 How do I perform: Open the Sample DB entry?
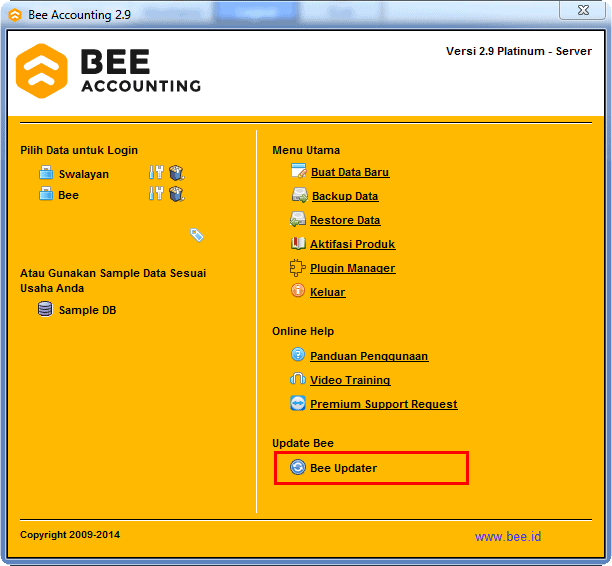(87, 310)
